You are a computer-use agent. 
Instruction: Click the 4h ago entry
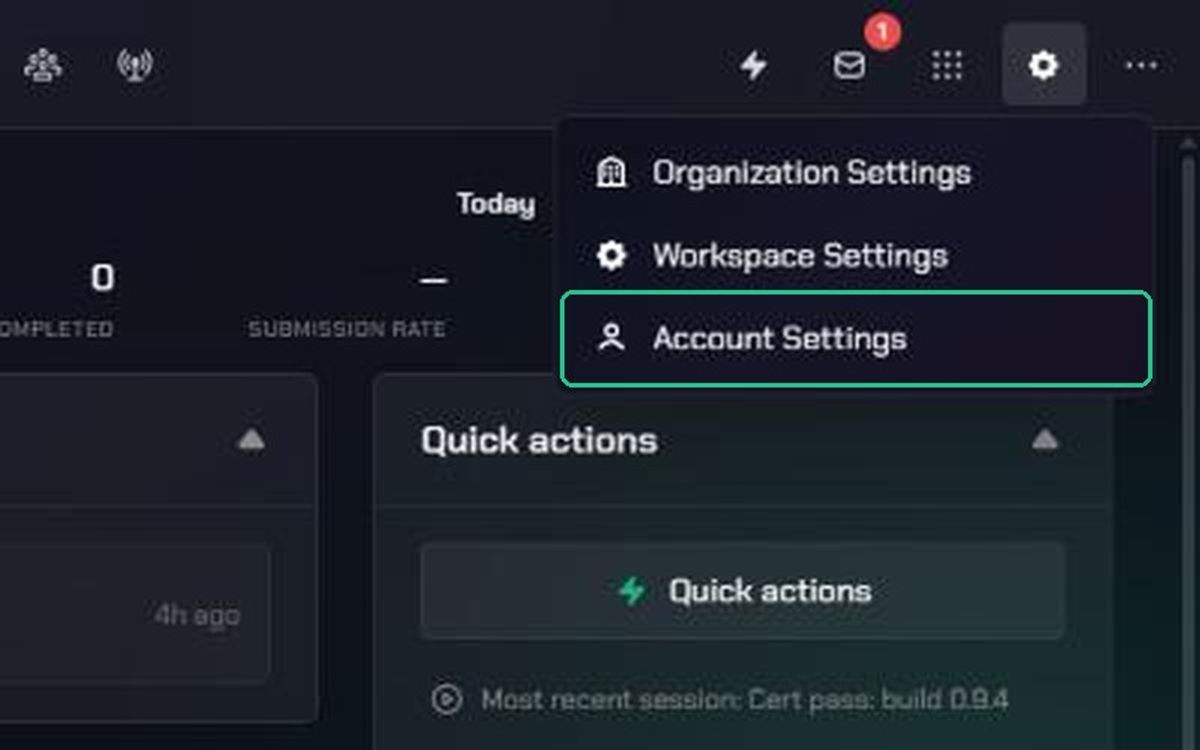coord(197,615)
